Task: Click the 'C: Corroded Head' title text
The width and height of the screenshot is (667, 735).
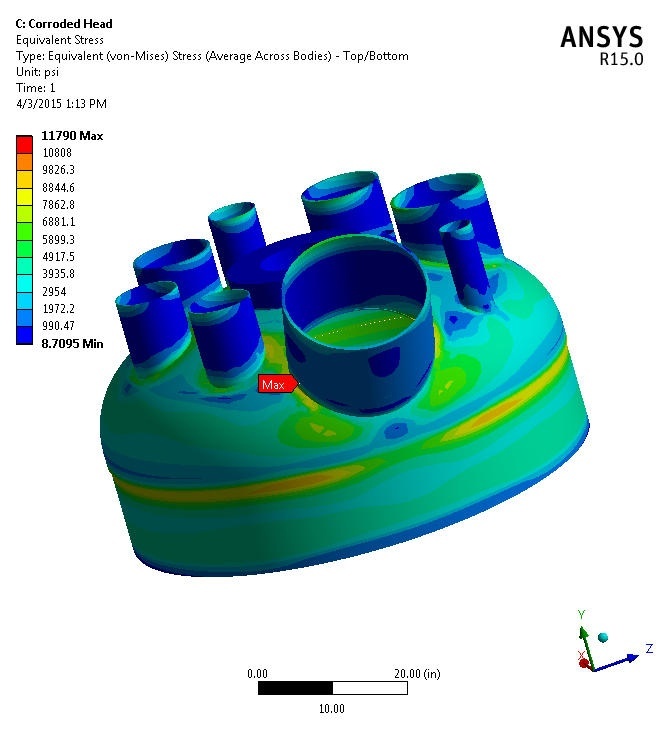Action: [65, 23]
